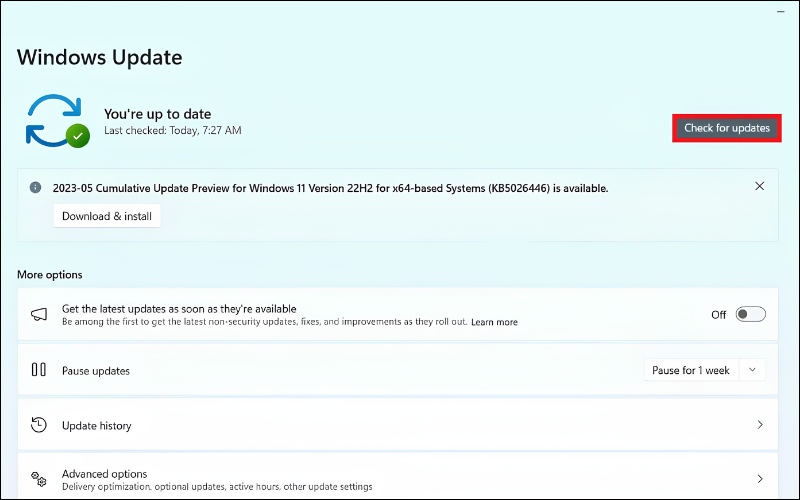Image resolution: width=800 pixels, height=500 pixels.
Task: Click the Windows Update page title
Action: coord(99,57)
